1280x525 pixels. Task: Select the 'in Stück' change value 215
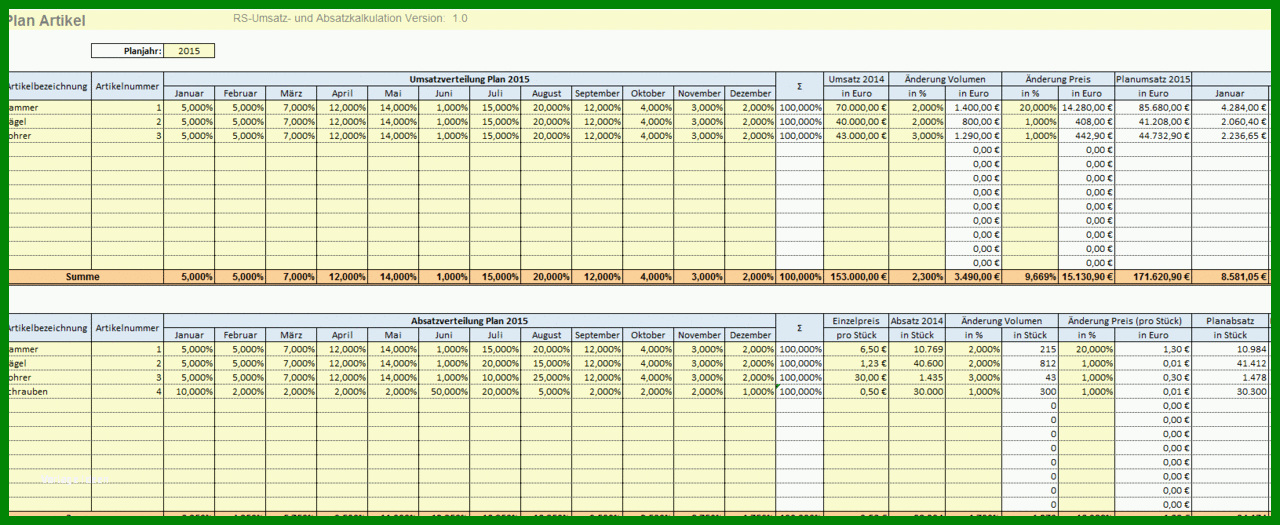pyautogui.click(x=1030, y=349)
